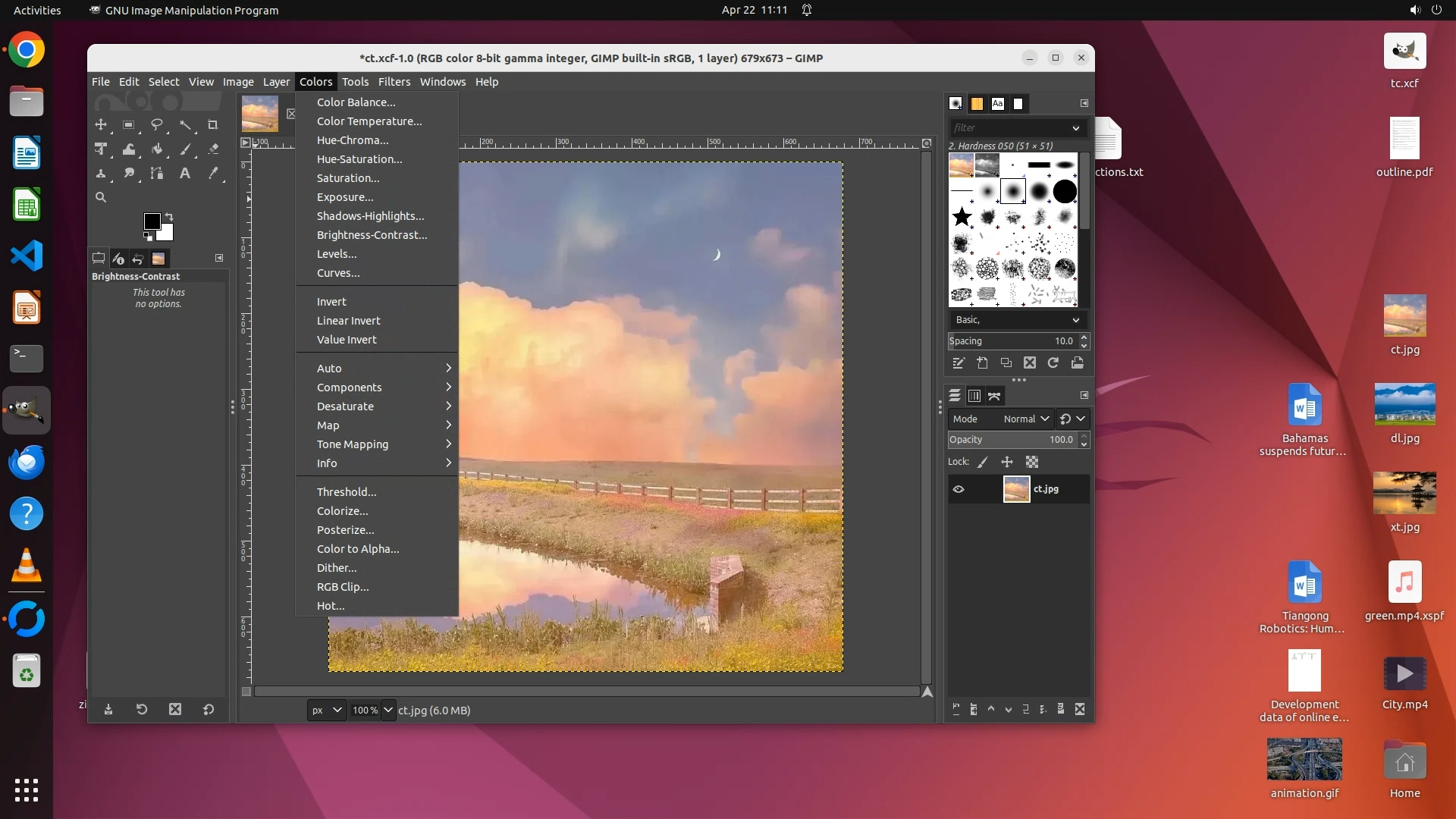Open the Filters menu
The image size is (1456, 819).
coord(394,82)
